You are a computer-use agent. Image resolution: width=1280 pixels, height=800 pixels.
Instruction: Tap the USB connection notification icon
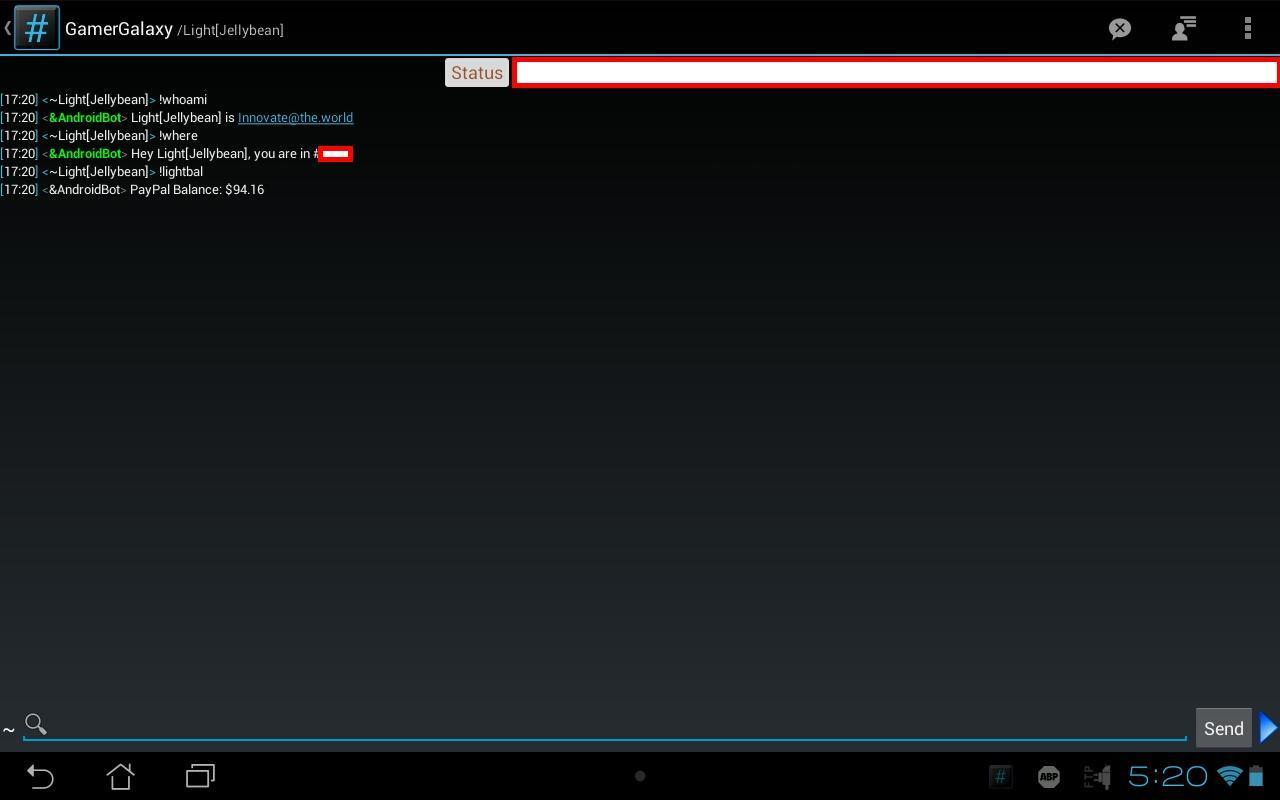click(1097, 776)
